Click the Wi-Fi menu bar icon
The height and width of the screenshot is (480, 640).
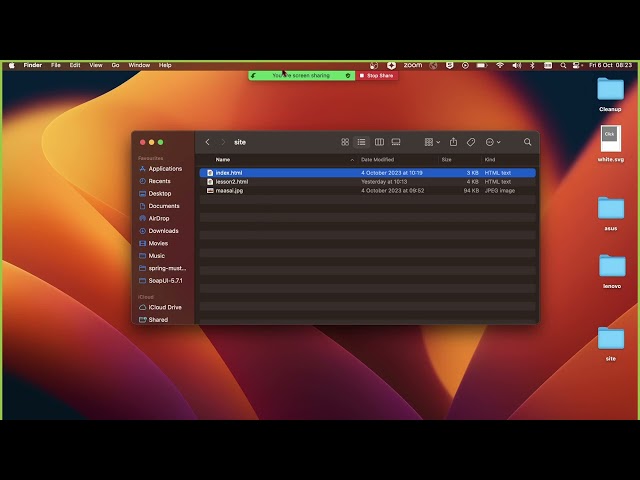(500, 65)
